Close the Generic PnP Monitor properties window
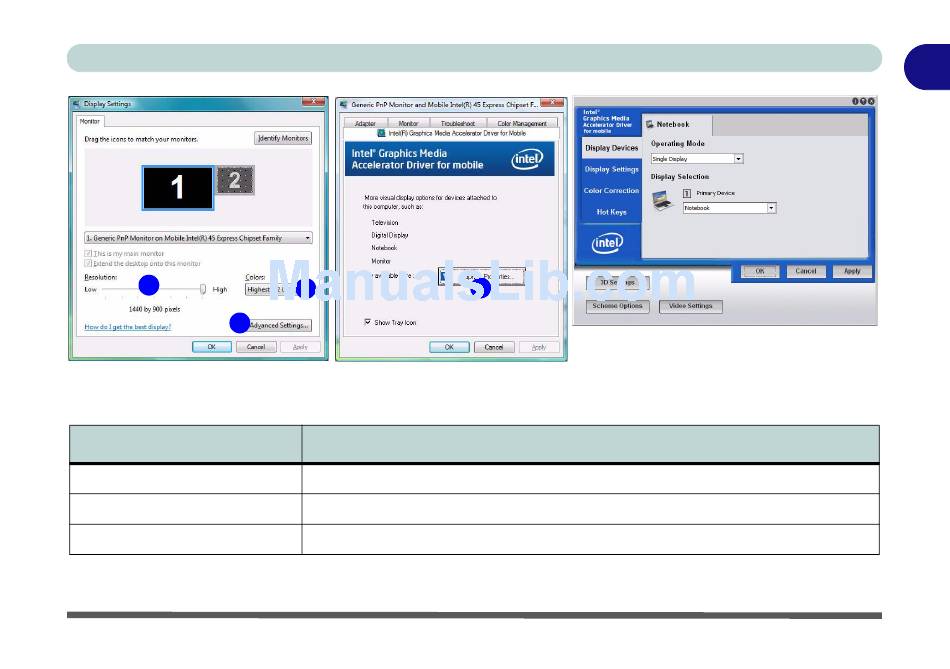Viewport: 950px width, 669px height. pyautogui.click(x=552, y=103)
